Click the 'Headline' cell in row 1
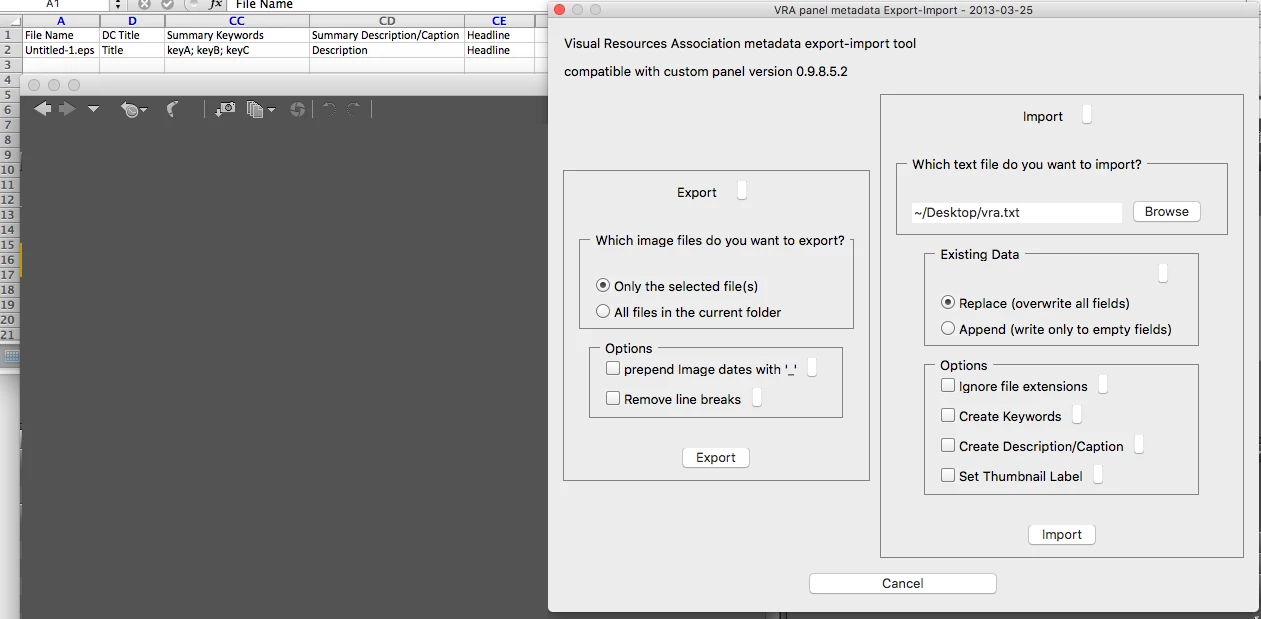The height and width of the screenshot is (619, 1261). click(499, 35)
